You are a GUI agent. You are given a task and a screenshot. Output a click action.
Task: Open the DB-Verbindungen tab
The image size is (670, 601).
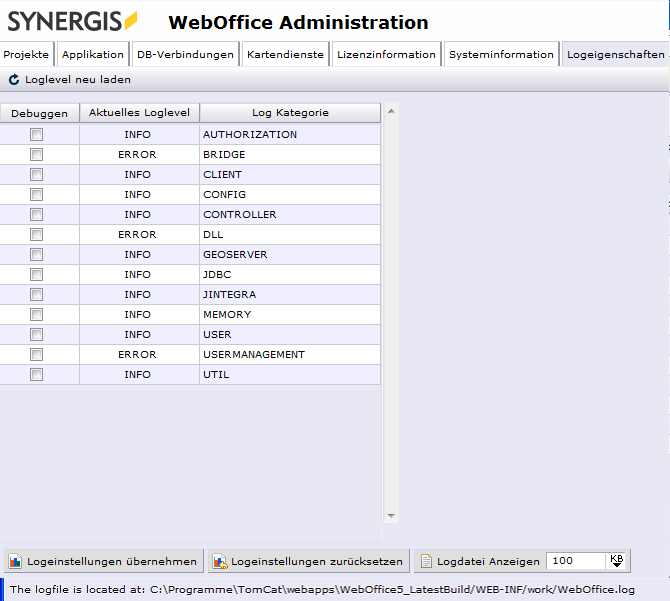click(x=185, y=55)
